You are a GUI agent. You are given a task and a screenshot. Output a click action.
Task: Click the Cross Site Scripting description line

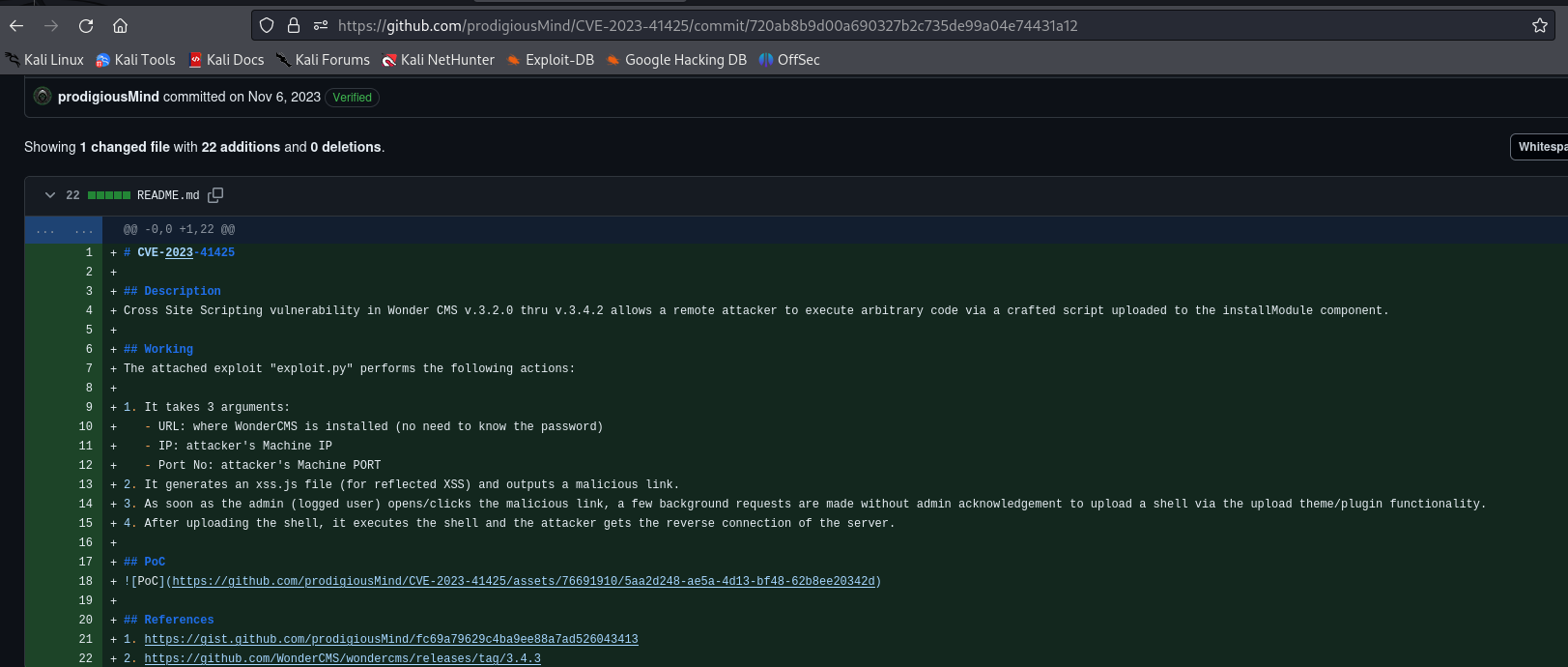pos(755,310)
